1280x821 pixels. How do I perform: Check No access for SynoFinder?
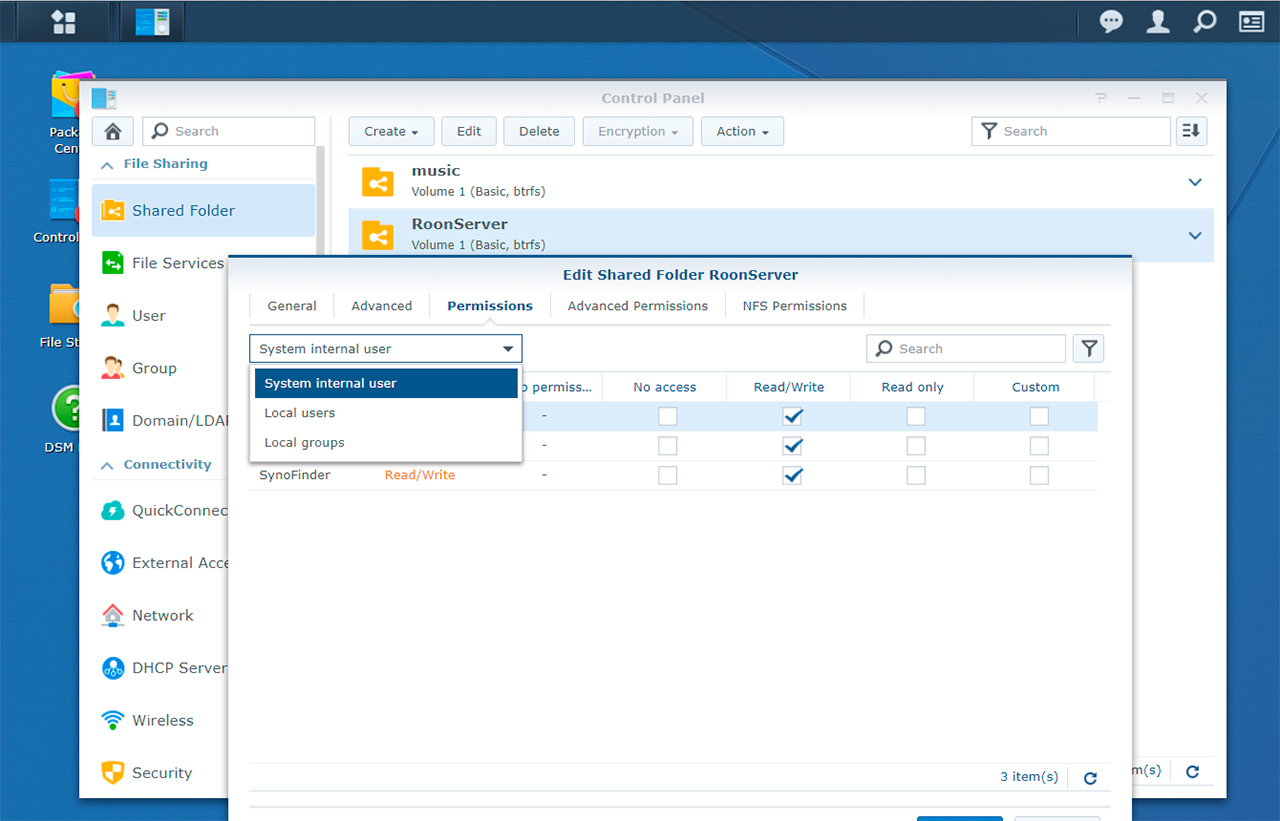667,475
